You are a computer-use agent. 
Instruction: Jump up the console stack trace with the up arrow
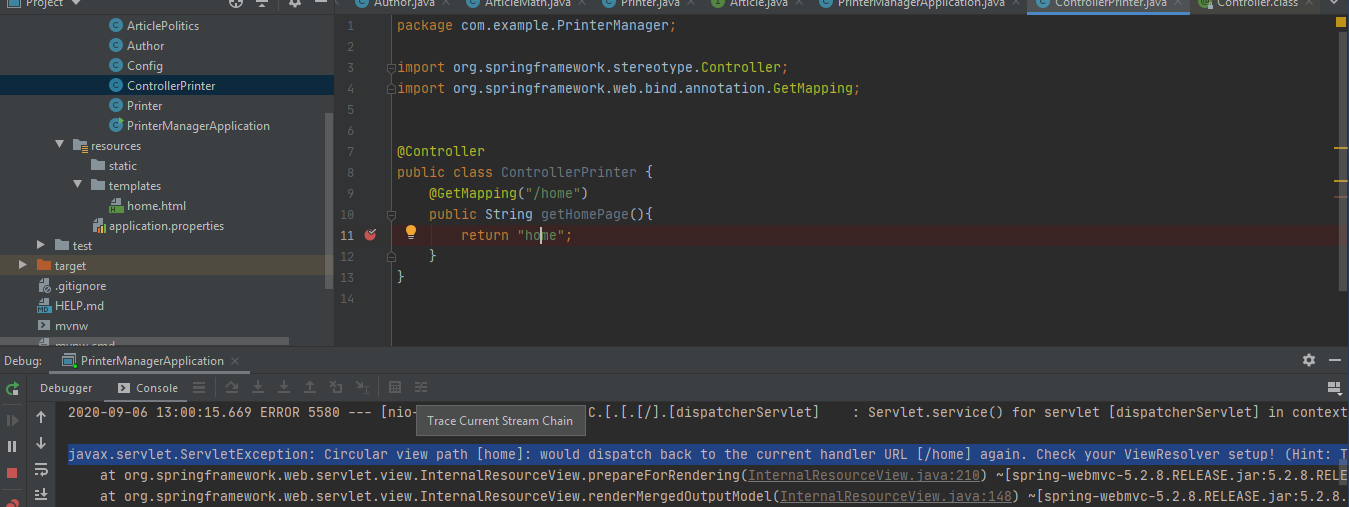point(41,417)
